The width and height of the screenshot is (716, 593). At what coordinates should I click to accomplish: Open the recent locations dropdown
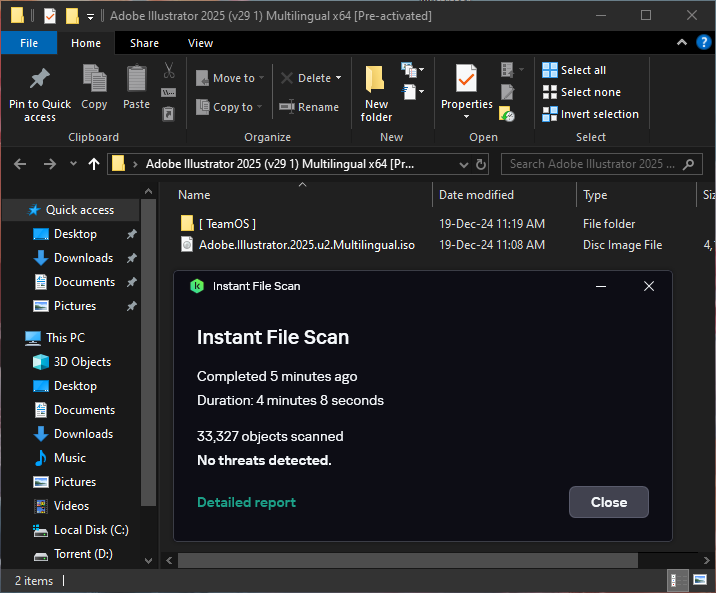pos(73,163)
